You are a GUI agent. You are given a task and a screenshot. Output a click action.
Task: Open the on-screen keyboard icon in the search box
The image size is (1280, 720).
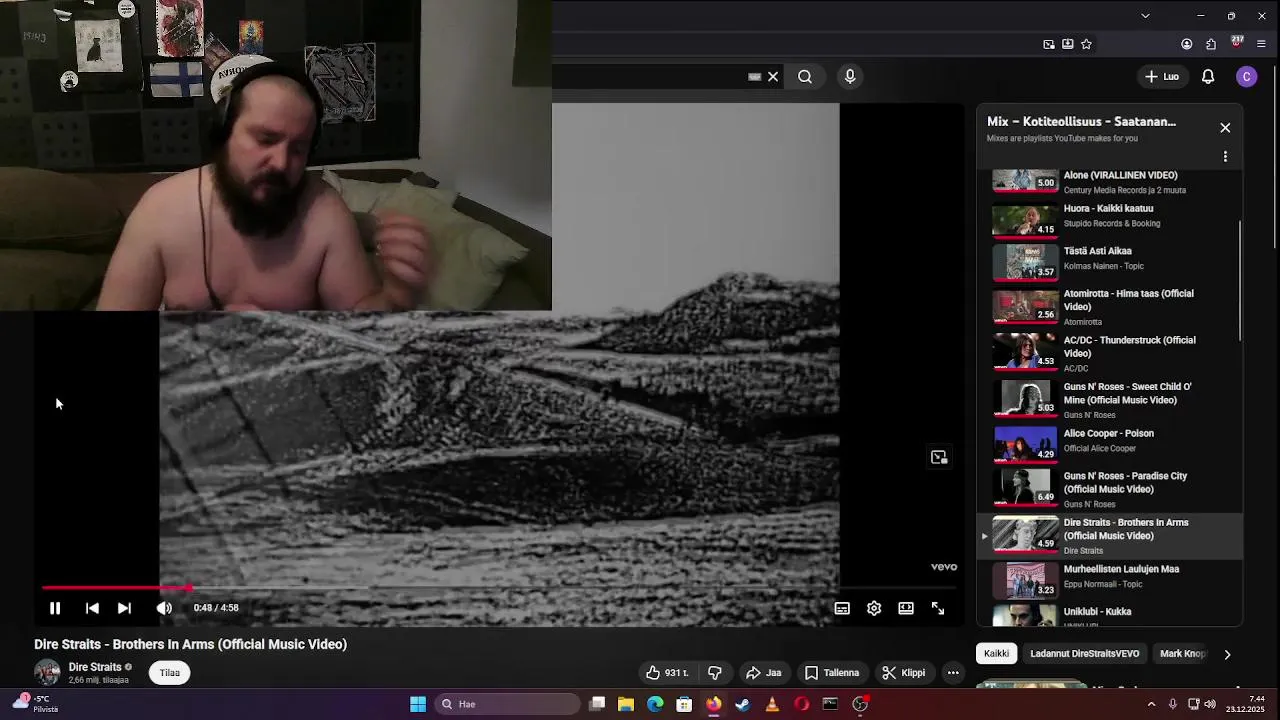(x=755, y=77)
